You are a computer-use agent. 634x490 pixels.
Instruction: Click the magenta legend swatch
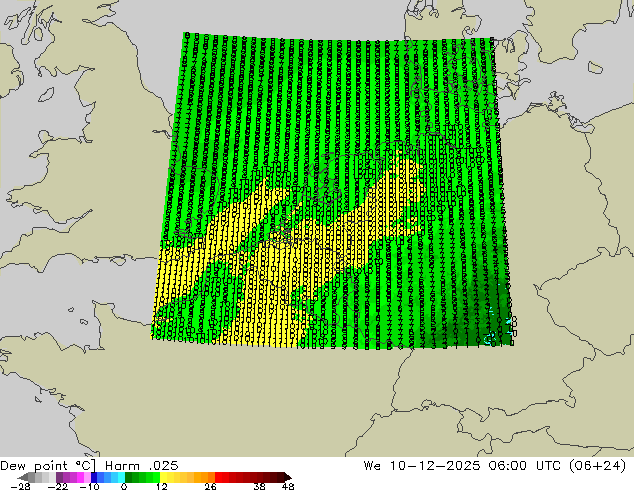click(80, 477)
